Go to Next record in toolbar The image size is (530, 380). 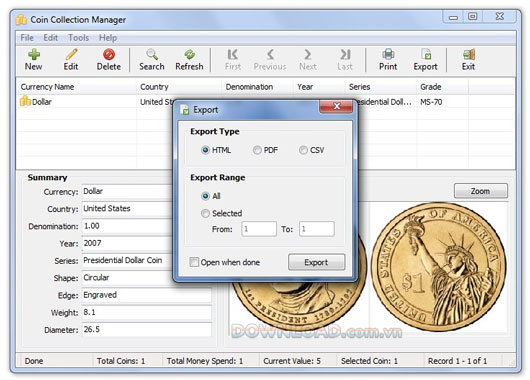(308, 60)
